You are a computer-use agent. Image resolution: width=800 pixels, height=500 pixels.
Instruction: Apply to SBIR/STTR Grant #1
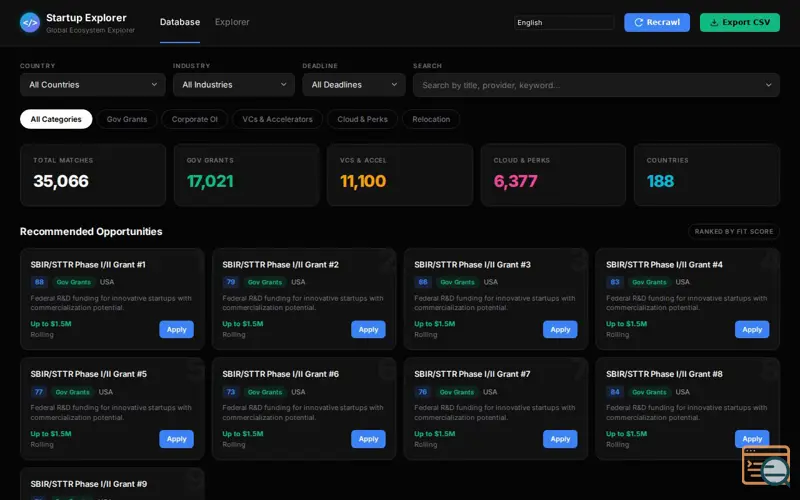tap(177, 330)
